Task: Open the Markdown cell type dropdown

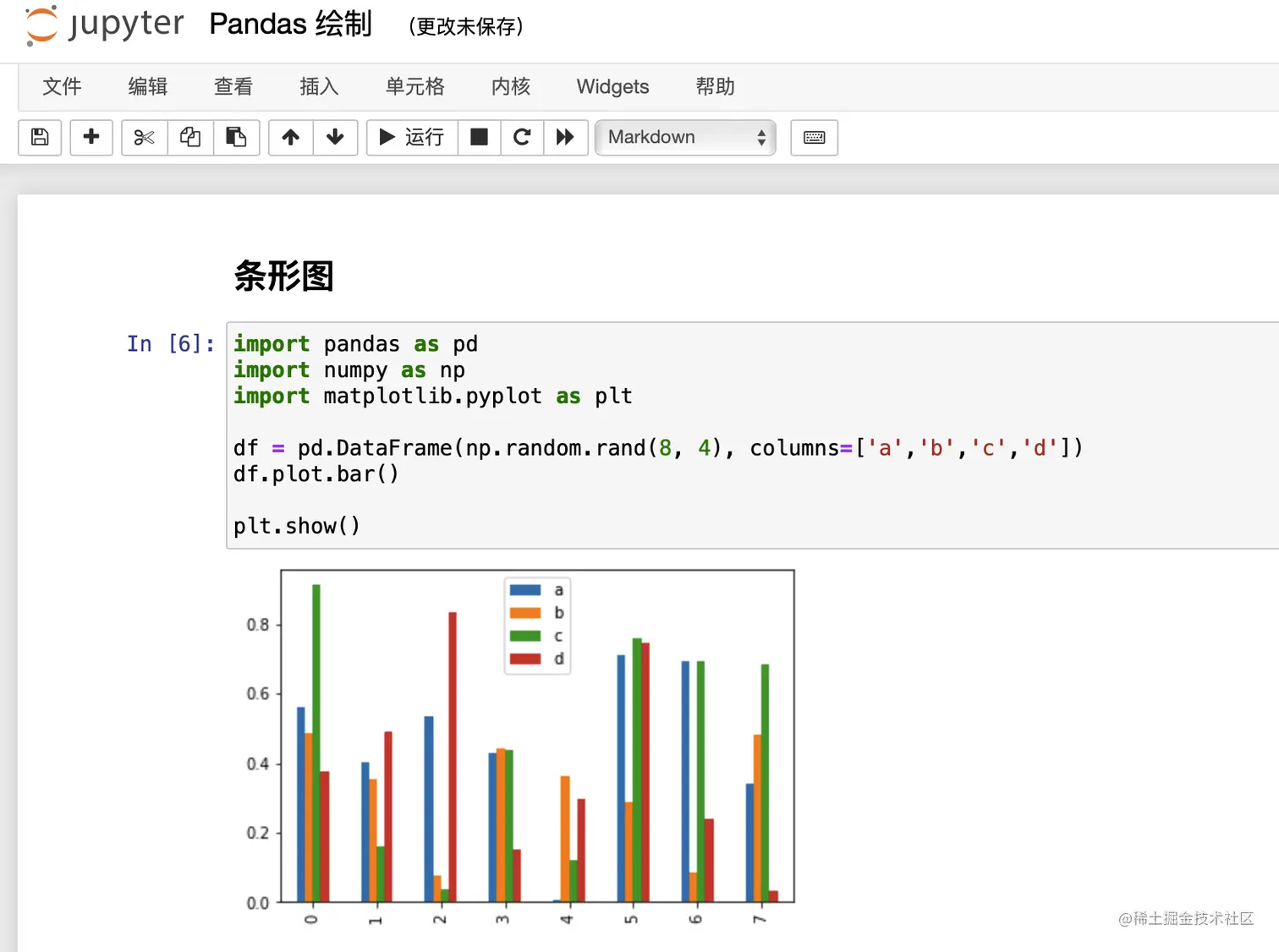Action: pyautogui.click(x=685, y=137)
